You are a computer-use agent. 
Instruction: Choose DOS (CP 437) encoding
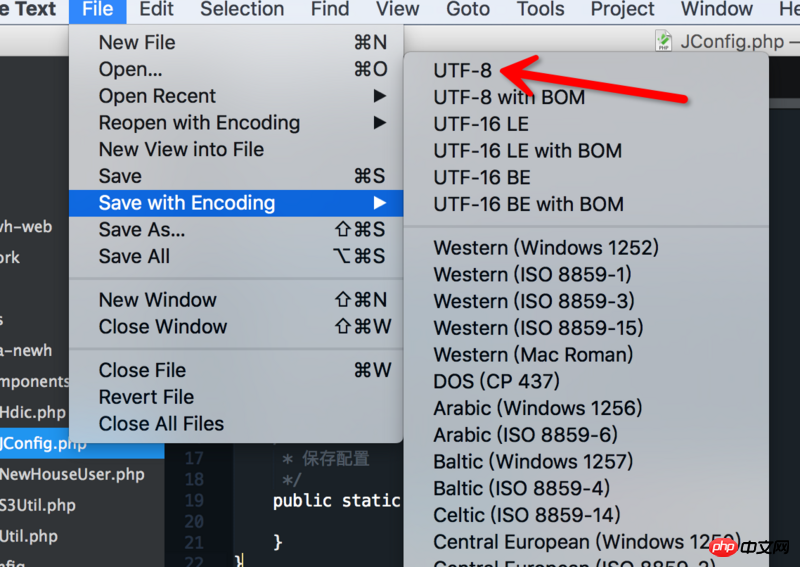click(496, 381)
